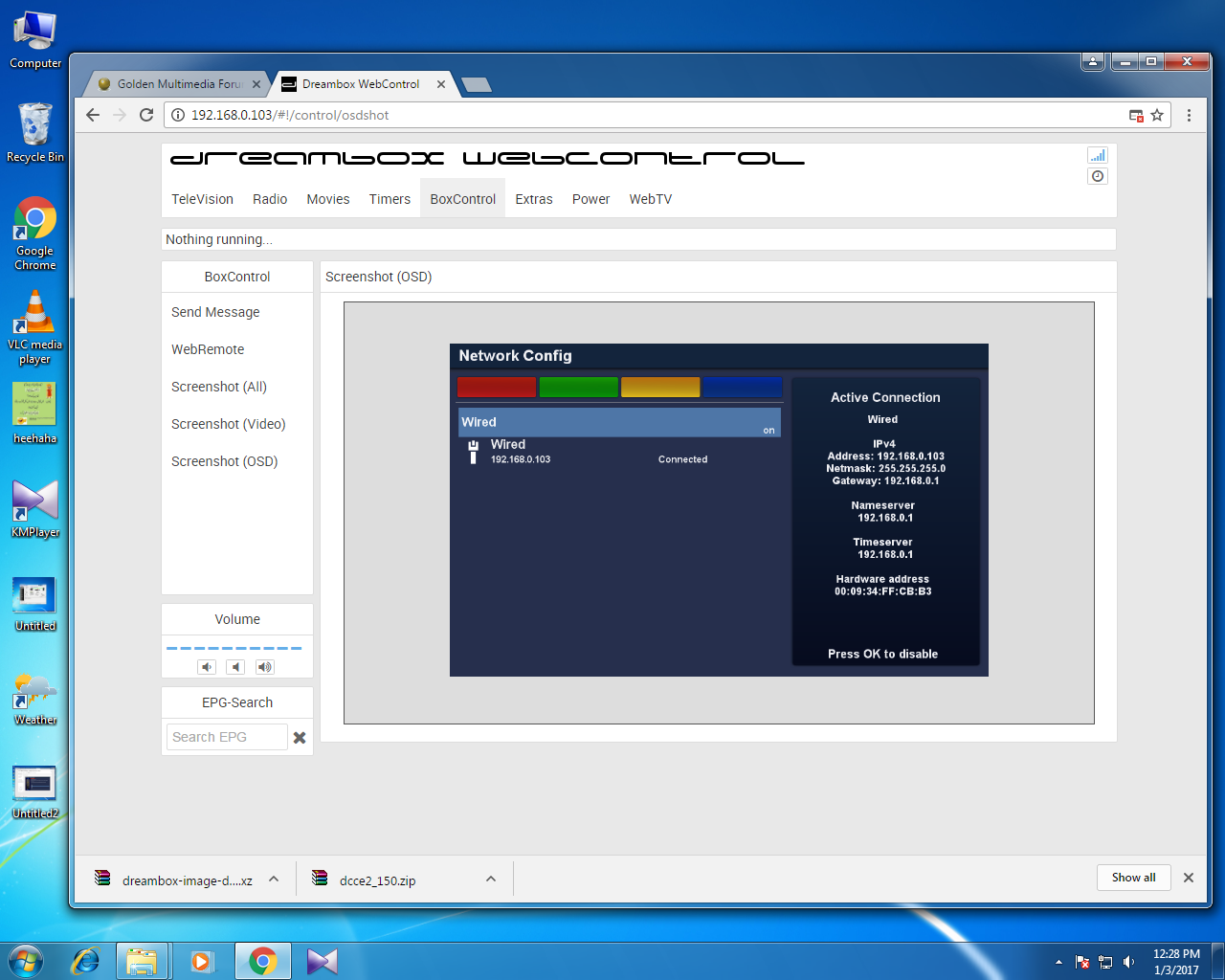This screenshot has width=1225, height=980.
Task: Open the Timers tab
Action: coord(390,199)
